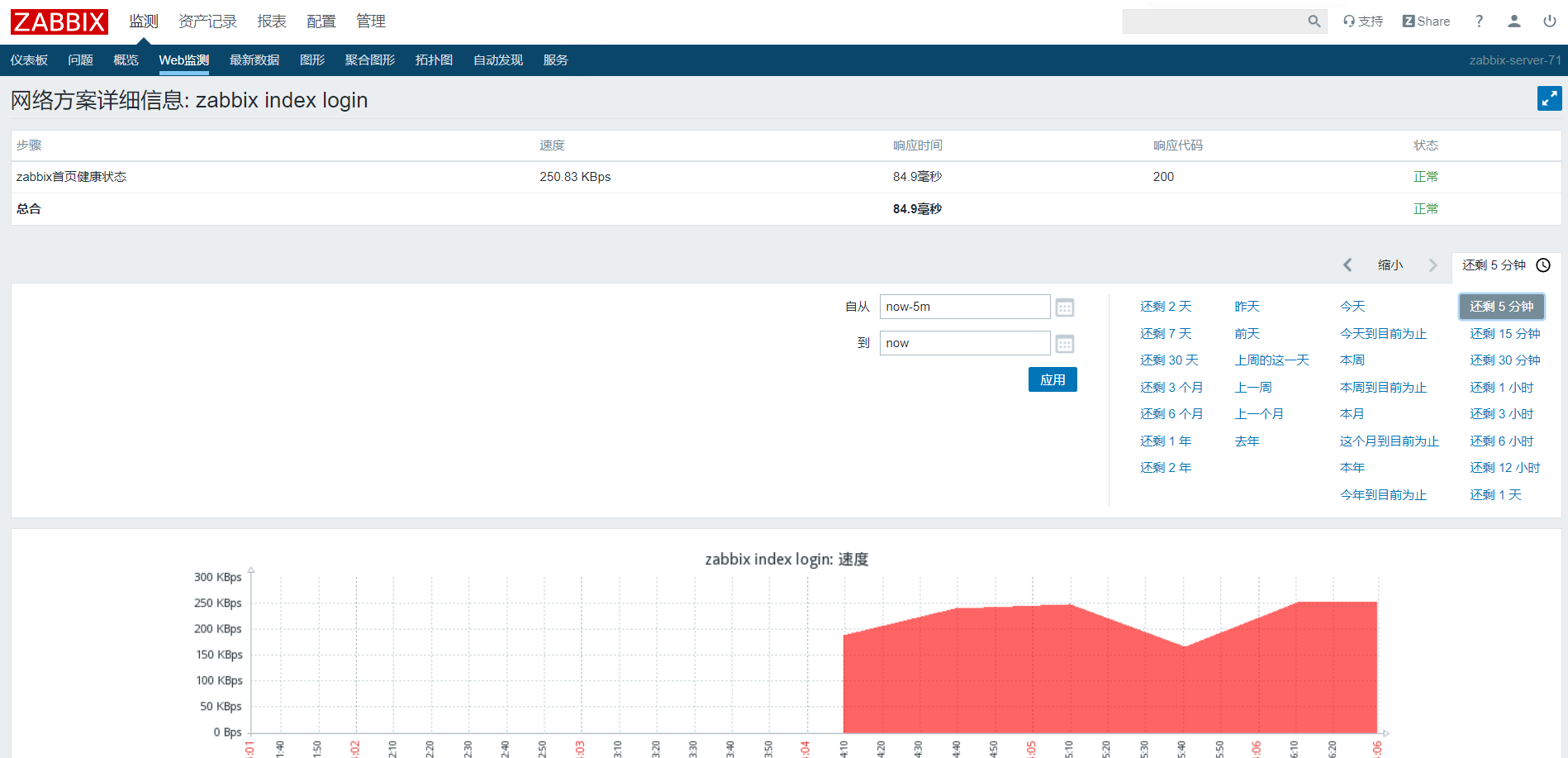Open help question mark icon
1568x758 pixels.
[1479, 21]
